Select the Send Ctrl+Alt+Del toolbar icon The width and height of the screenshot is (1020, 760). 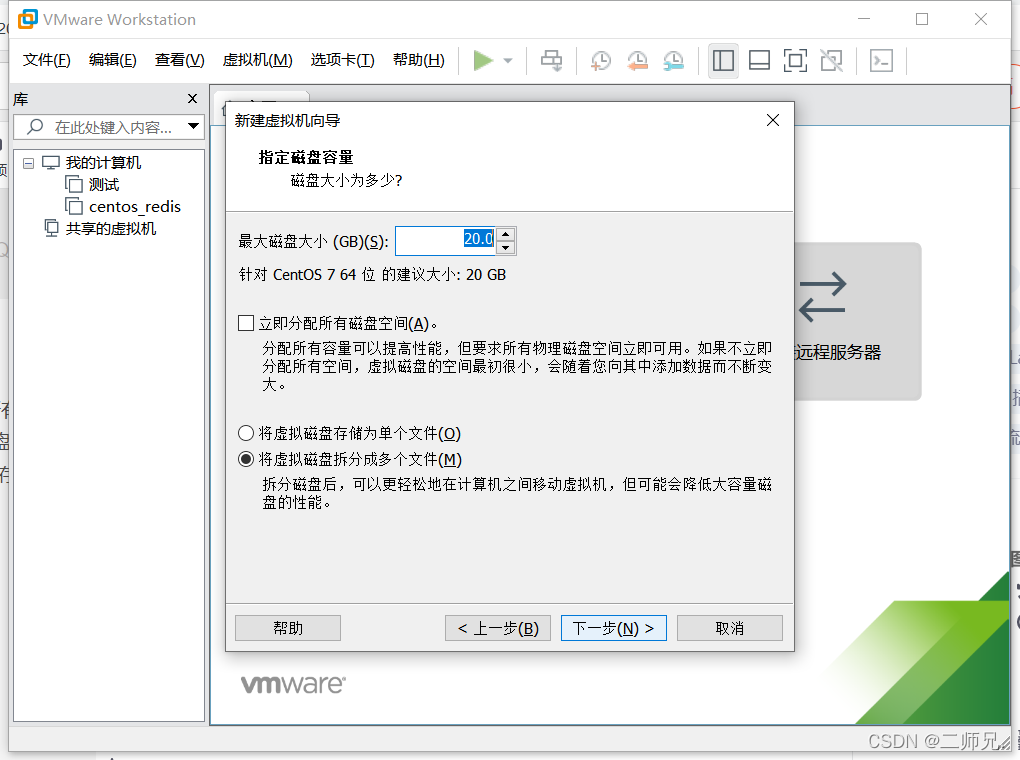pyautogui.click(x=551, y=60)
